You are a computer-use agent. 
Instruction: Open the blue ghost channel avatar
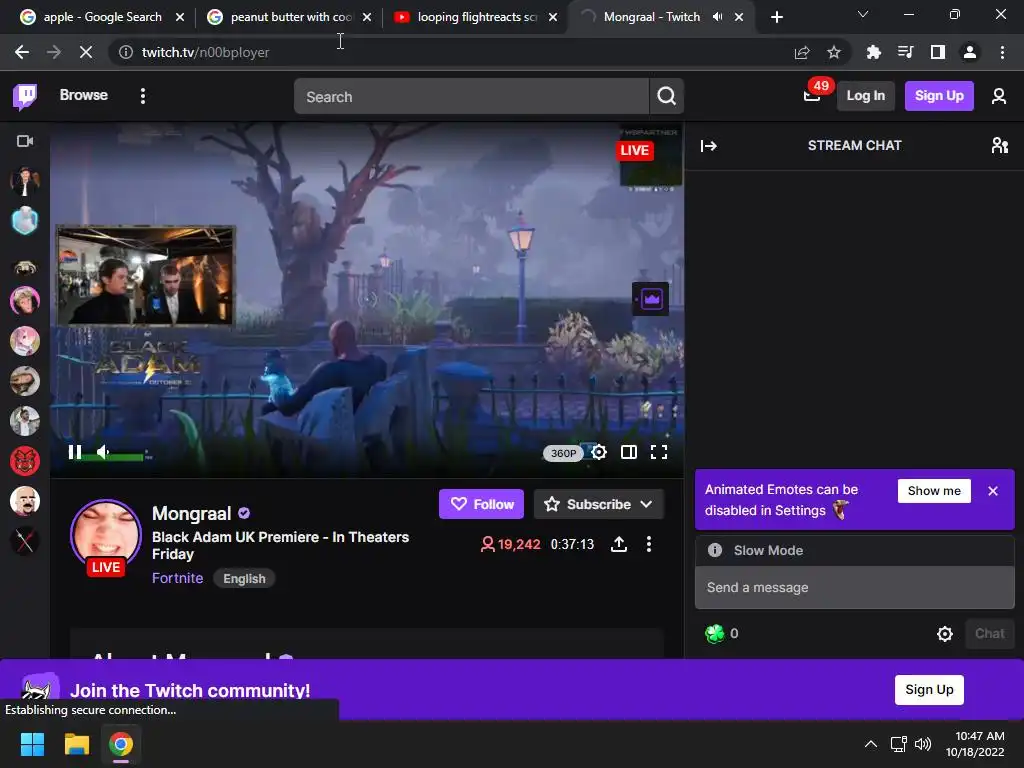click(x=25, y=221)
